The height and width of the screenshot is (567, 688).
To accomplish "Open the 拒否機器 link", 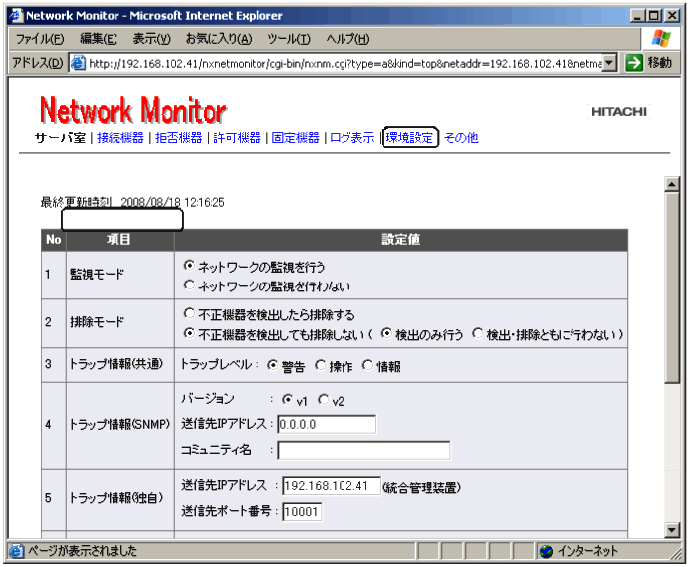I will click(179, 138).
